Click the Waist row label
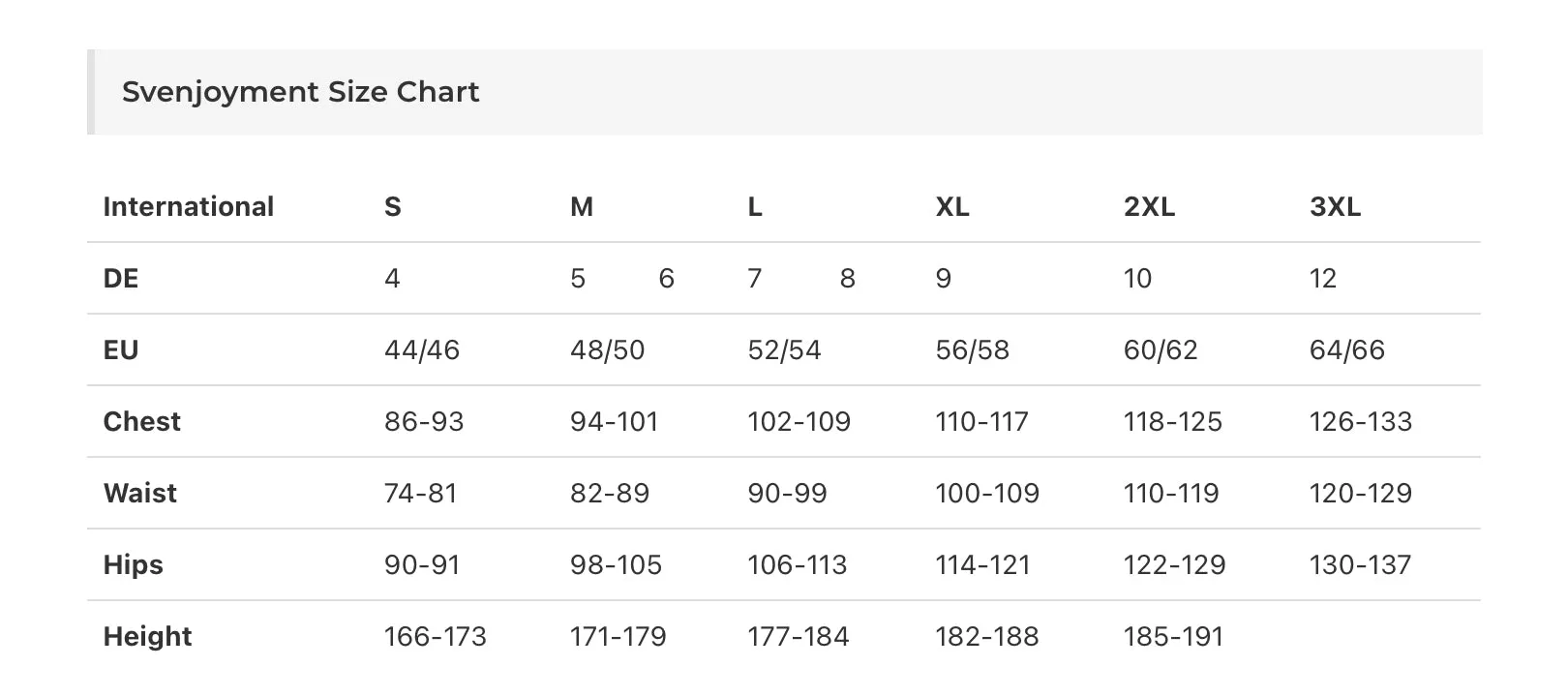Image resolution: width=1568 pixels, height=697 pixels. pos(140,493)
